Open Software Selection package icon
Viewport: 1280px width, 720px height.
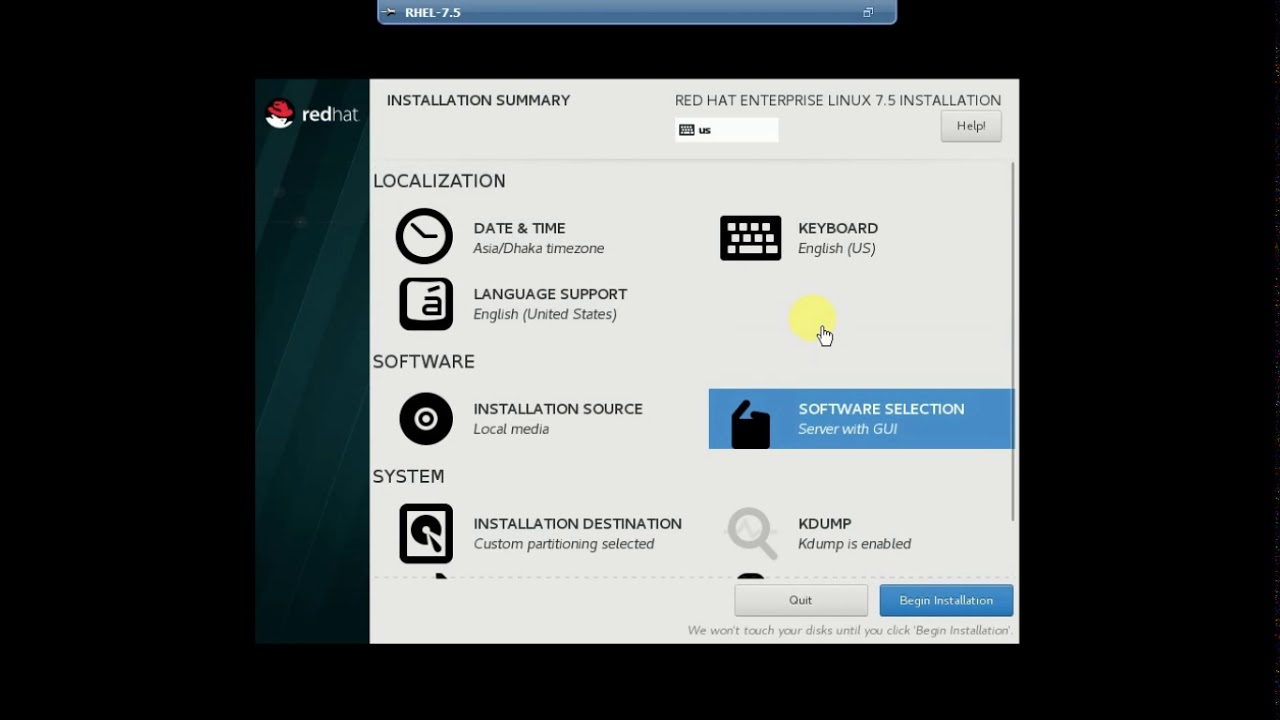click(x=750, y=423)
